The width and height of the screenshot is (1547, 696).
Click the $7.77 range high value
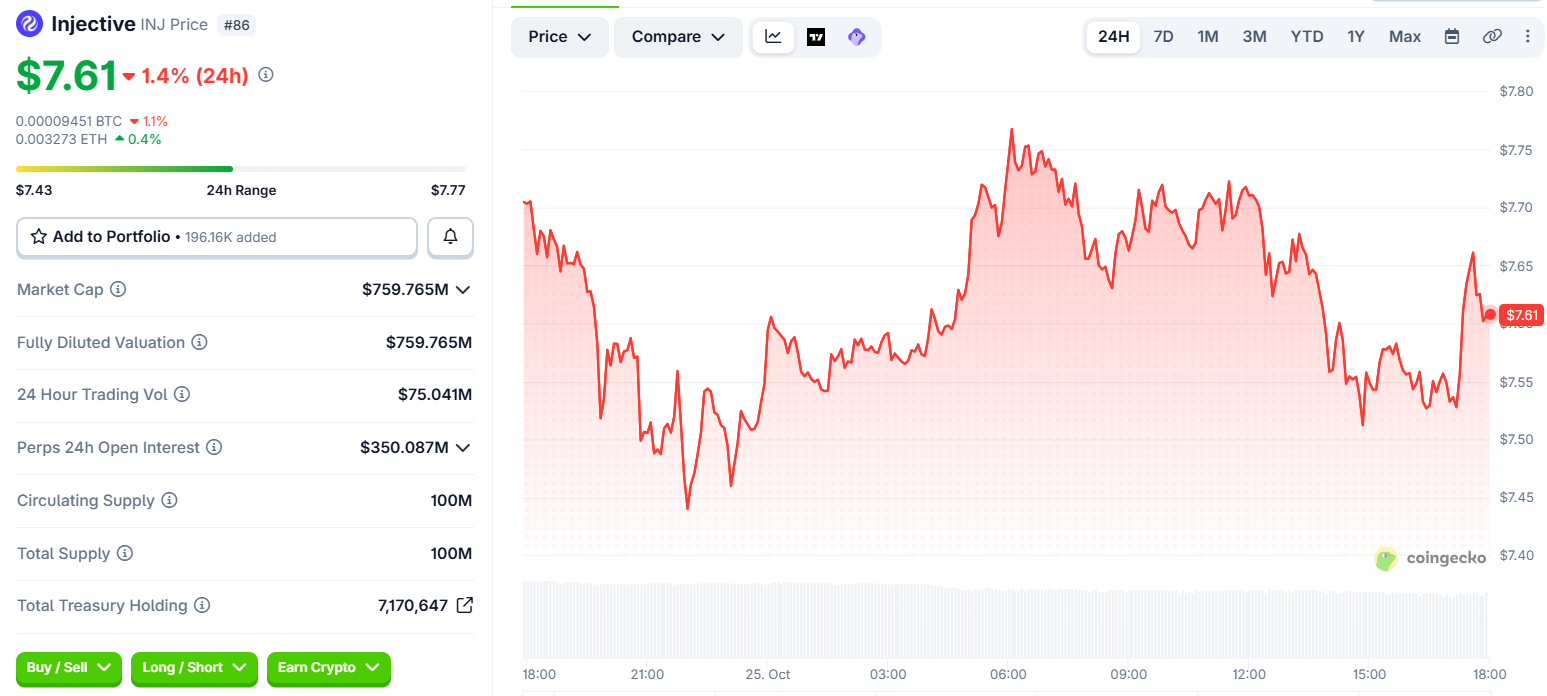coord(448,190)
